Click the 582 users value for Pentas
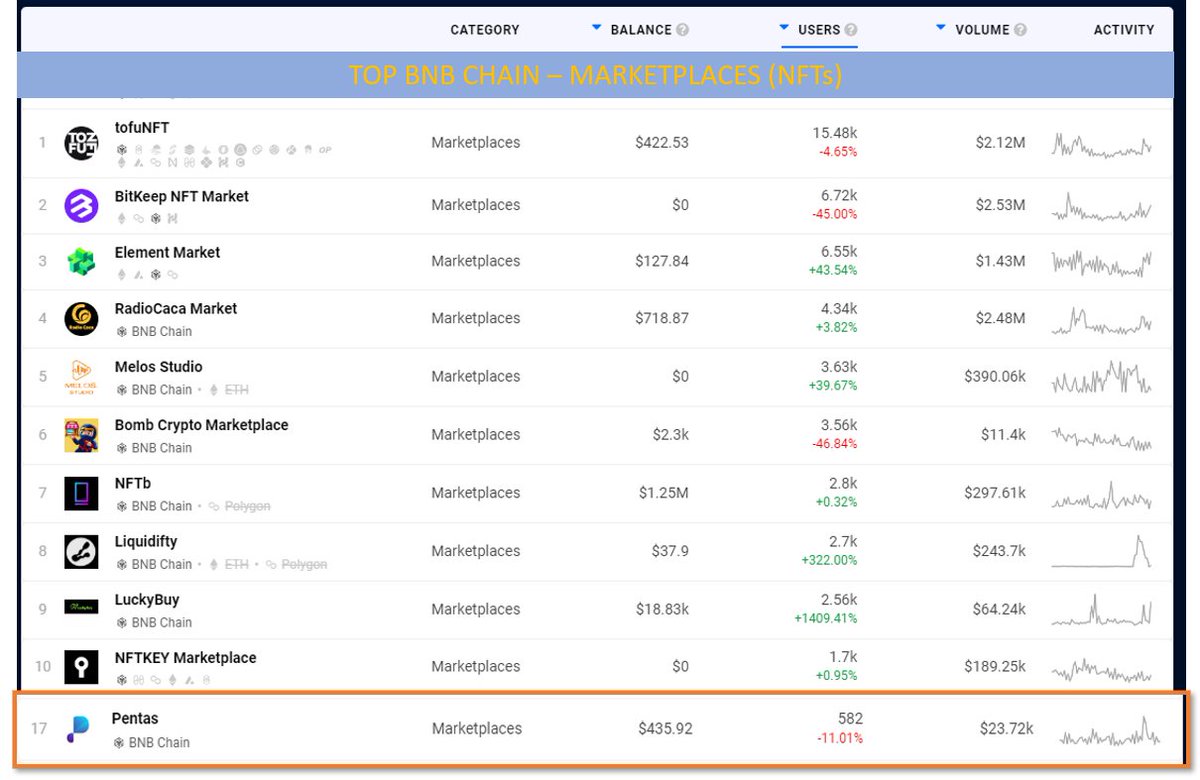This screenshot has width=1200, height=780. pyautogui.click(x=850, y=719)
